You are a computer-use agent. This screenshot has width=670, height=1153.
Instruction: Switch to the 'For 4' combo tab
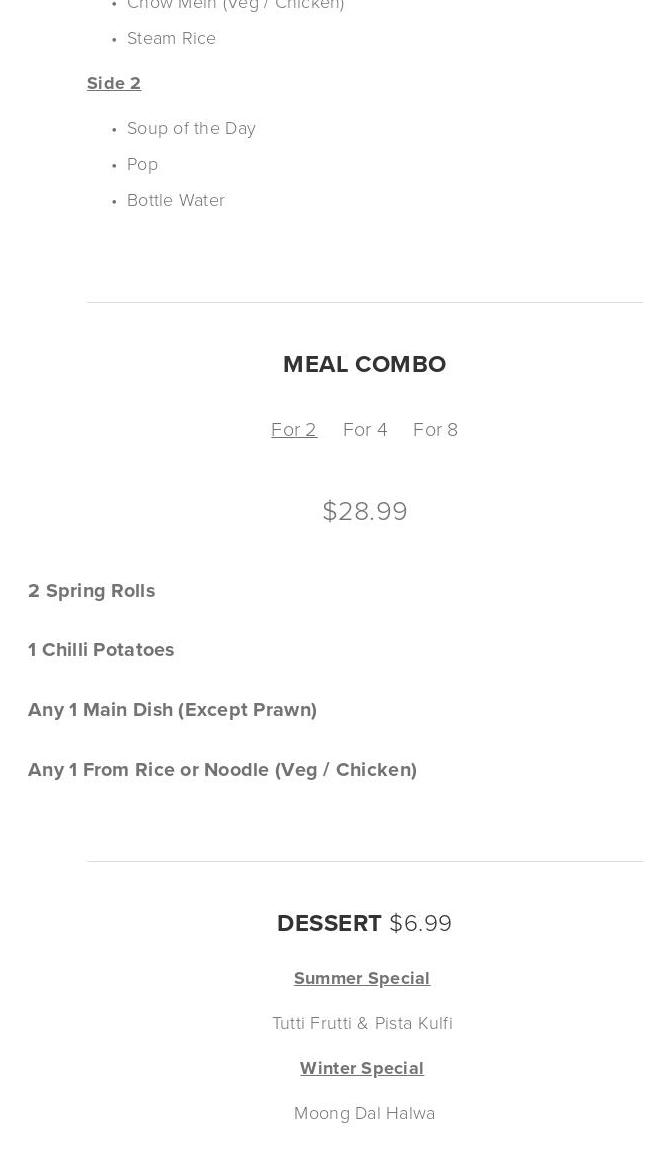365,430
